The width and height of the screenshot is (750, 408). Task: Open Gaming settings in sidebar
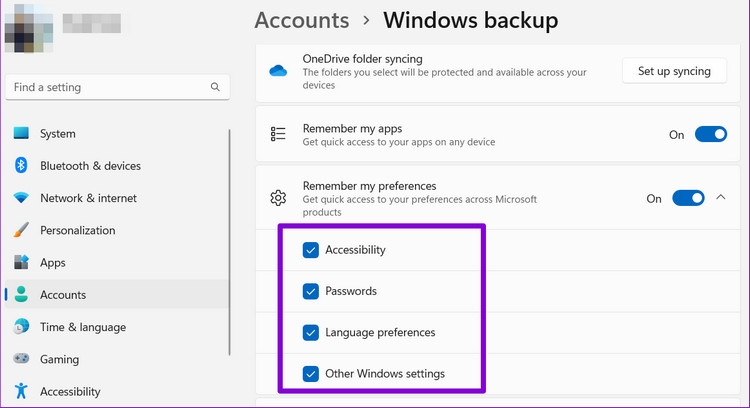[117, 359]
